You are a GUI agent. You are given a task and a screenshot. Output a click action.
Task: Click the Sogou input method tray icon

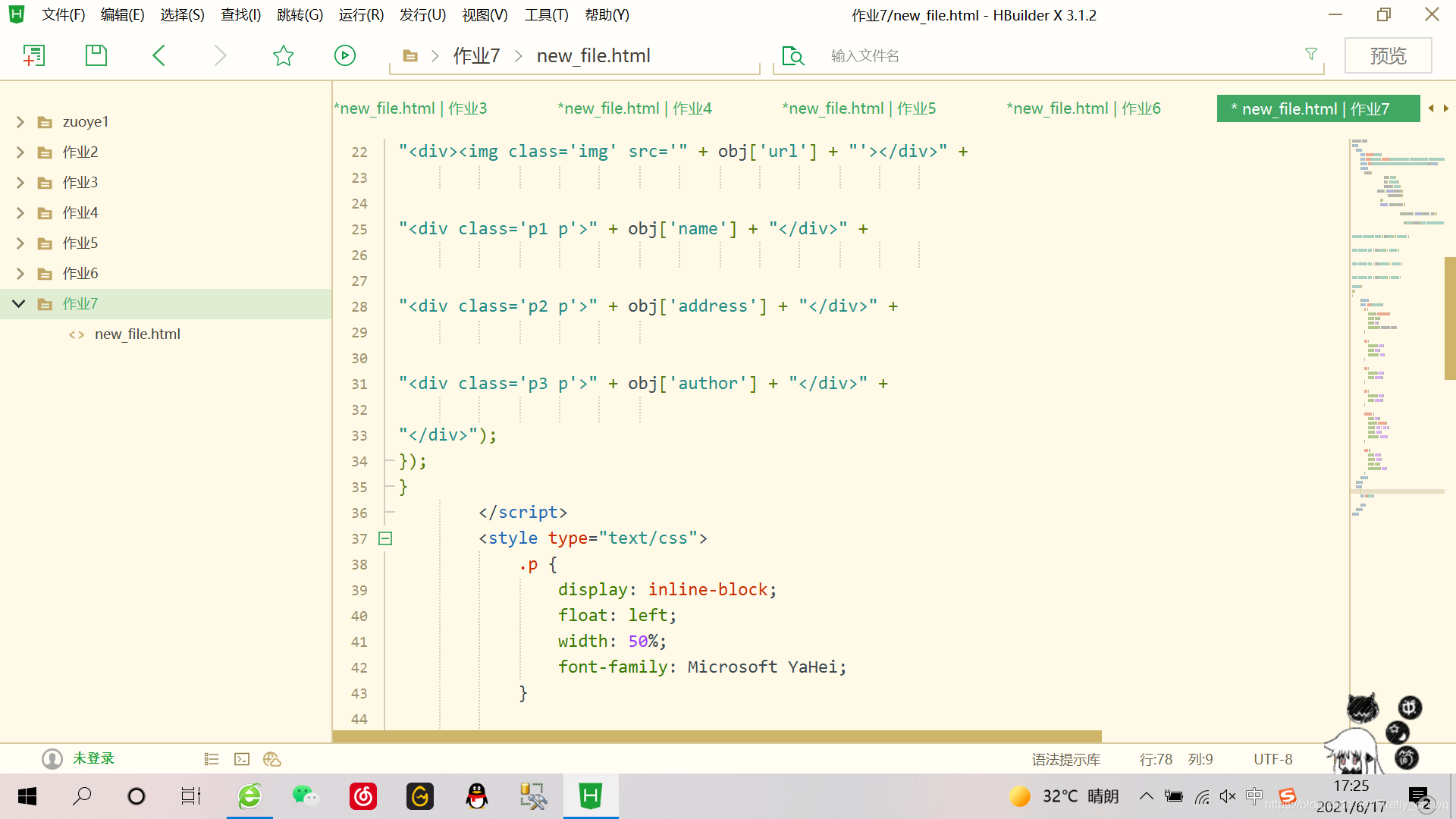click(x=1287, y=796)
